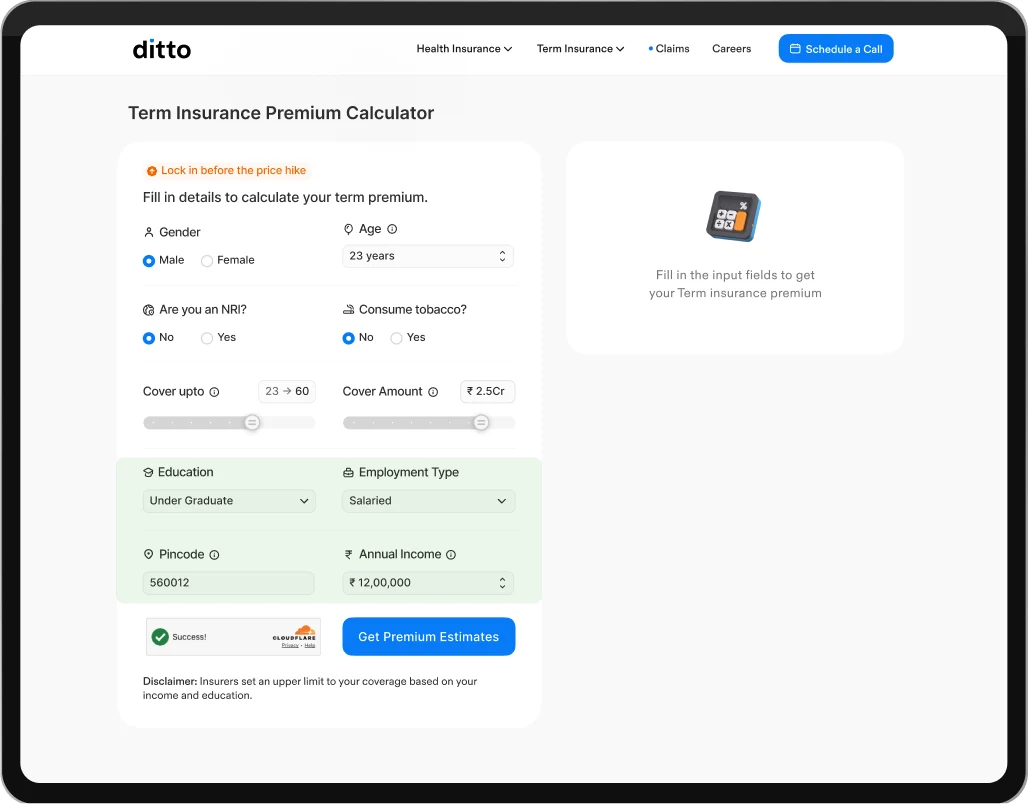Screen dimensions: 1028x804
Task: Click the Age info icon
Action: click(392, 229)
